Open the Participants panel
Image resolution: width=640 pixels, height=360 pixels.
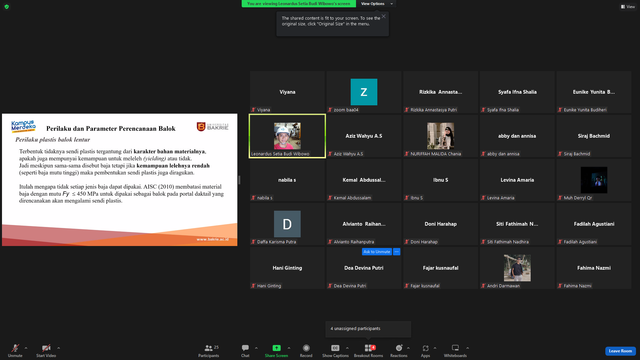pos(209,350)
